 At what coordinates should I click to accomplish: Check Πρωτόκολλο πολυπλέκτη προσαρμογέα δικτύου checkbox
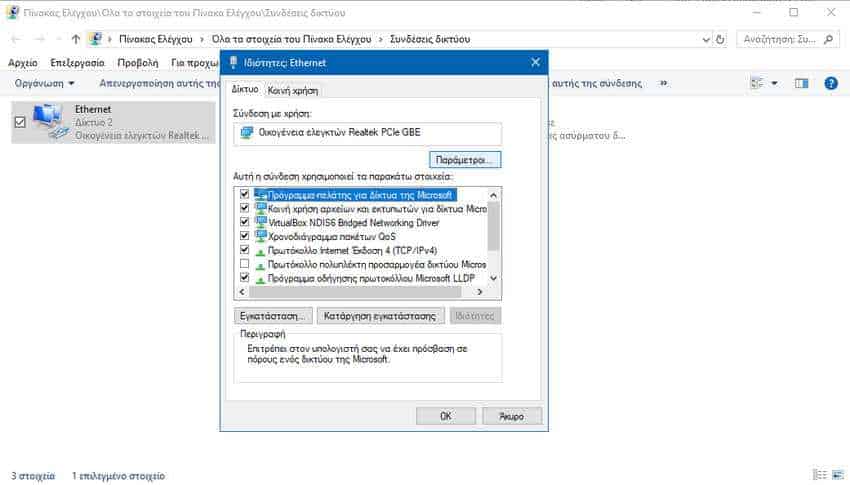tap(244, 264)
